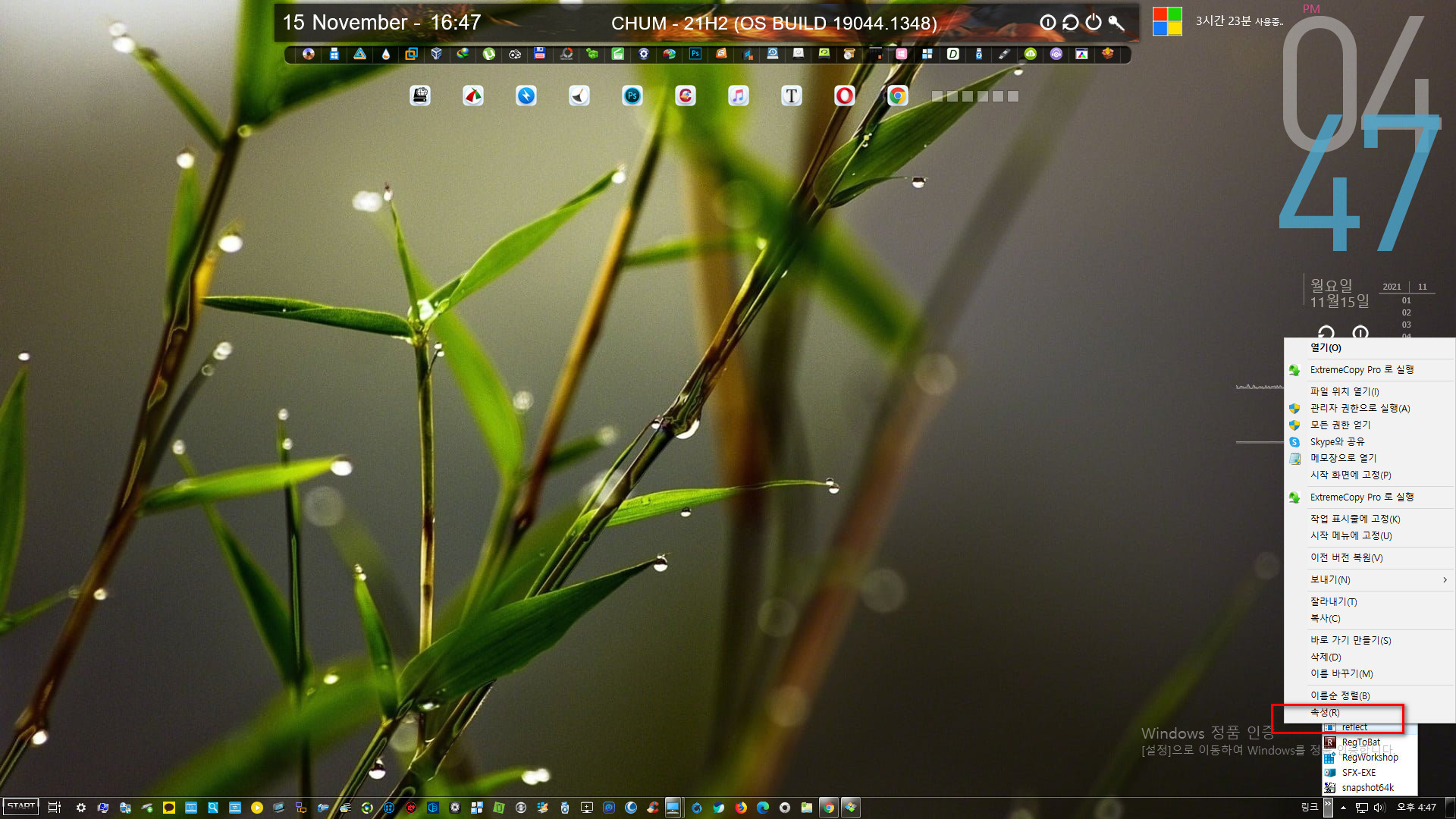This screenshot has height=819, width=1456.
Task: Click the disc icon at launcher bar start
Action: pyautogui.click(x=308, y=54)
